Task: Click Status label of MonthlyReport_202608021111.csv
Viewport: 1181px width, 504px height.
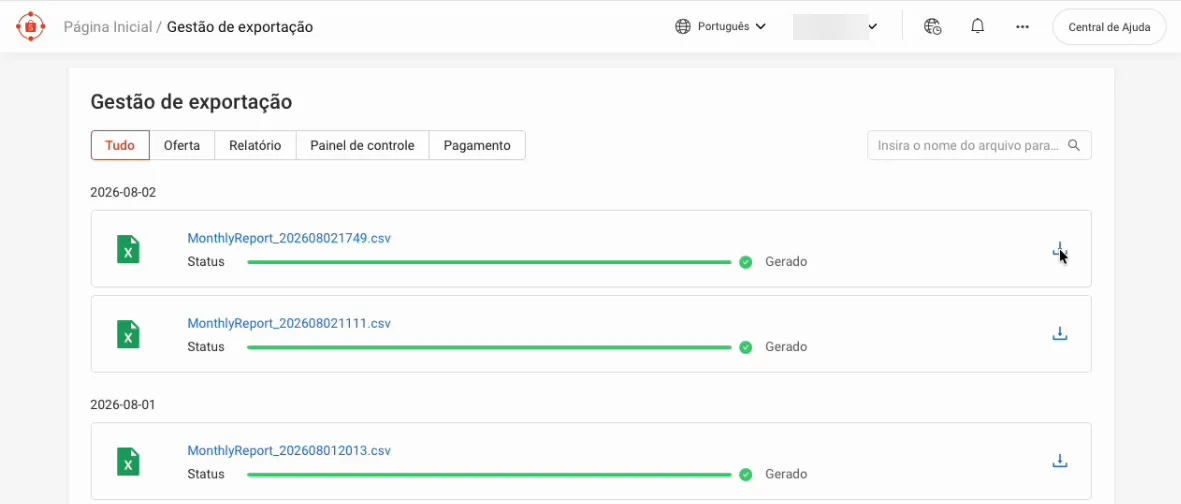Action: tap(206, 347)
